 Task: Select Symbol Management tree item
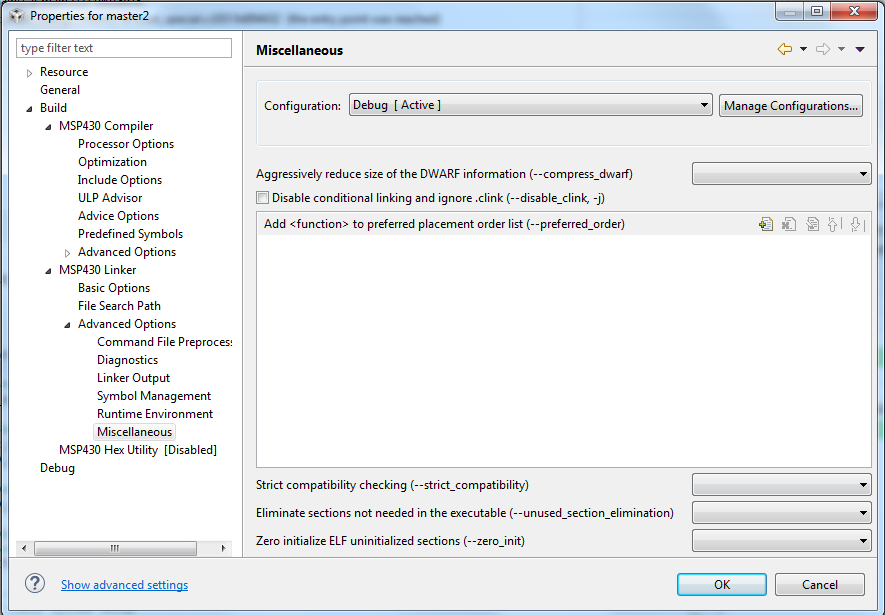tap(154, 396)
